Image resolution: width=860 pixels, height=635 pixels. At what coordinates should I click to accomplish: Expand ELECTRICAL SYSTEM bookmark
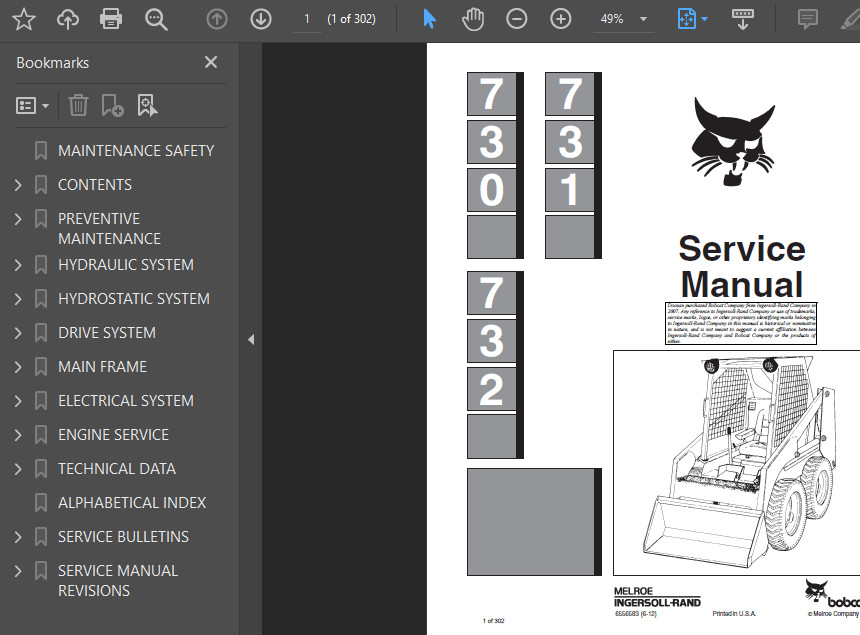(x=18, y=401)
